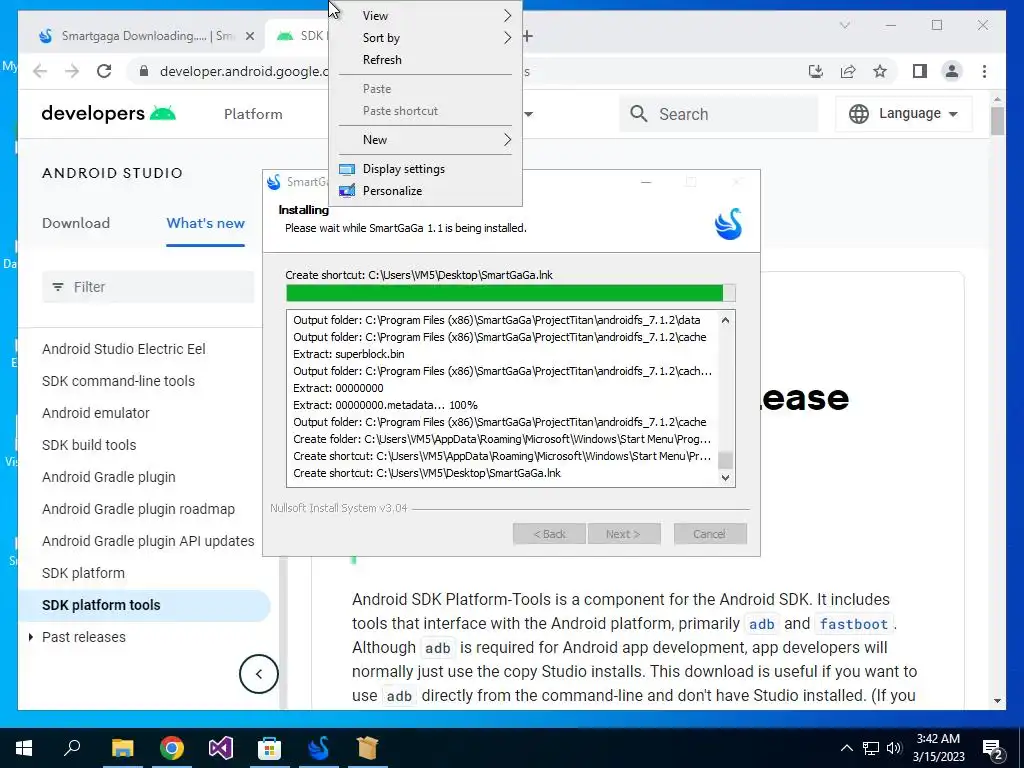1024x768 pixels.
Task: Open Android Gradle plugin API updates link
Action: (x=148, y=541)
